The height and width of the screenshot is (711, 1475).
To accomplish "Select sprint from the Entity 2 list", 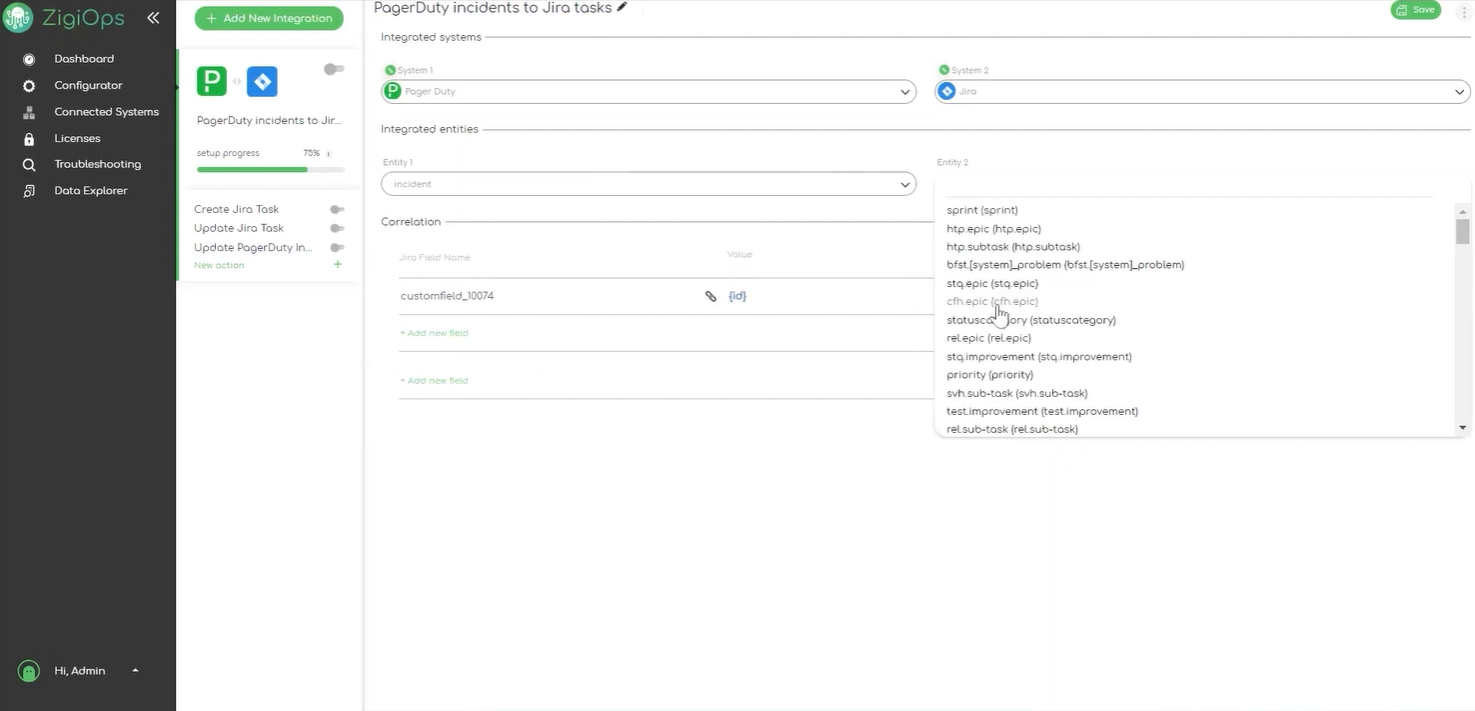I will 981,210.
